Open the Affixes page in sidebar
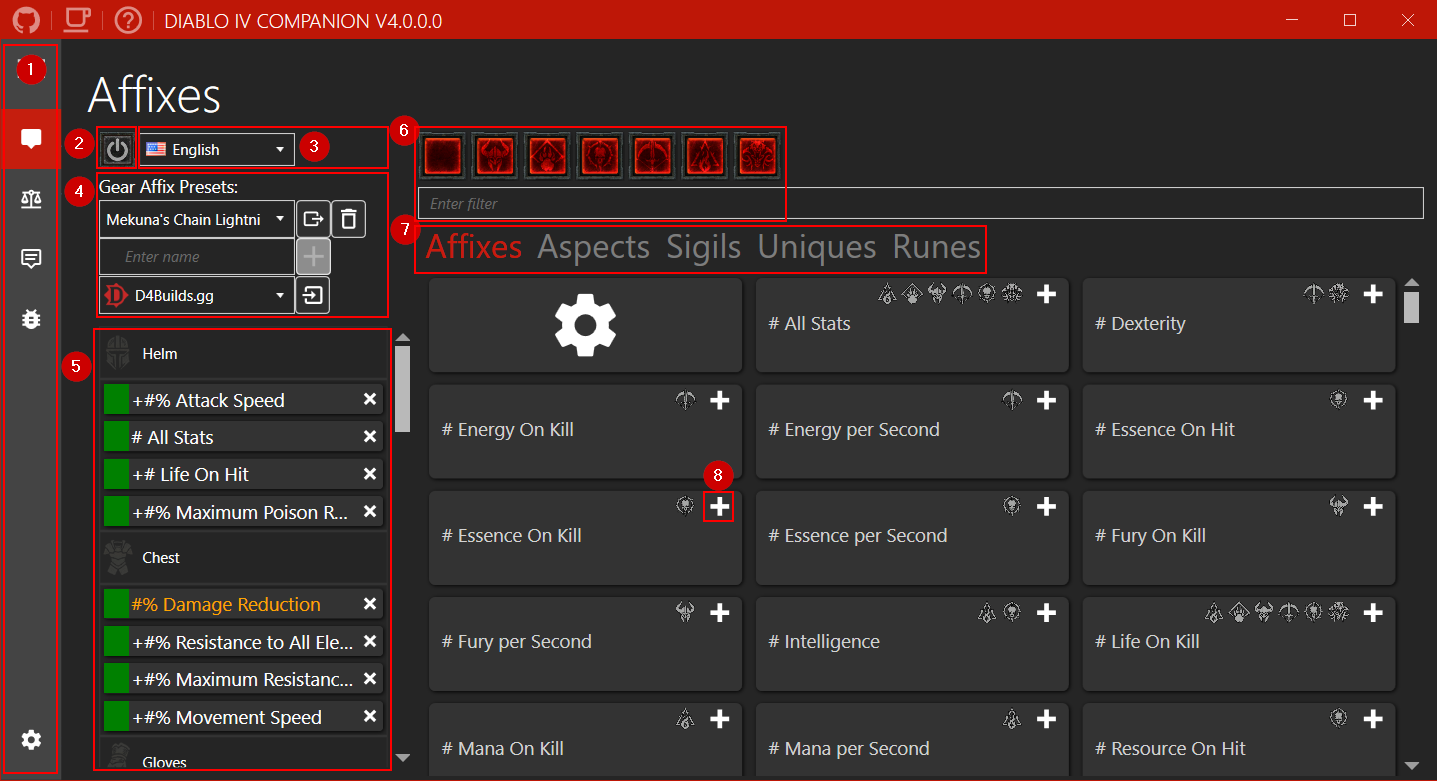This screenshot has height=781, width=1437. point(31,139)
